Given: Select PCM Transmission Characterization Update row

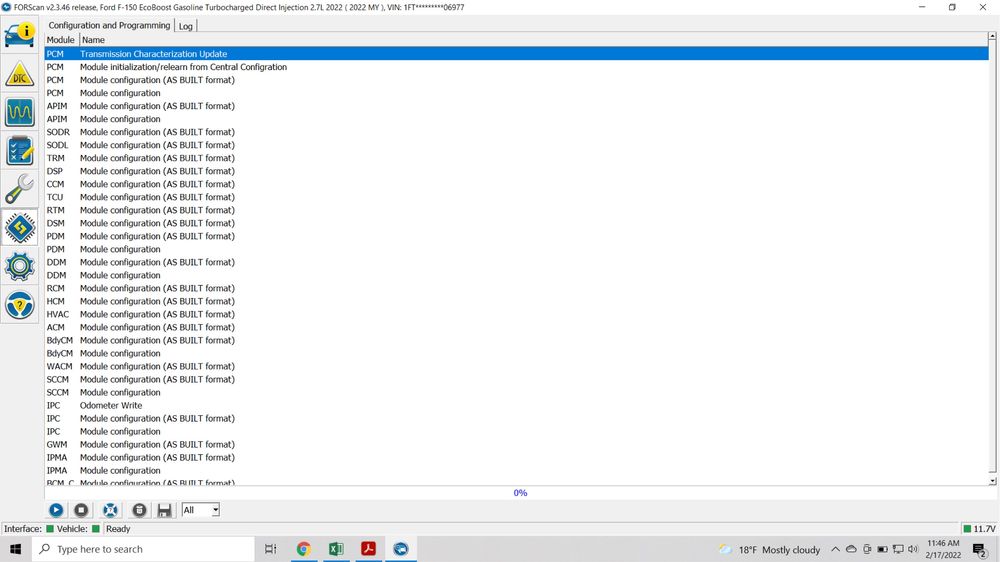Looking at the screenshot, I should (x=517, y=54).
